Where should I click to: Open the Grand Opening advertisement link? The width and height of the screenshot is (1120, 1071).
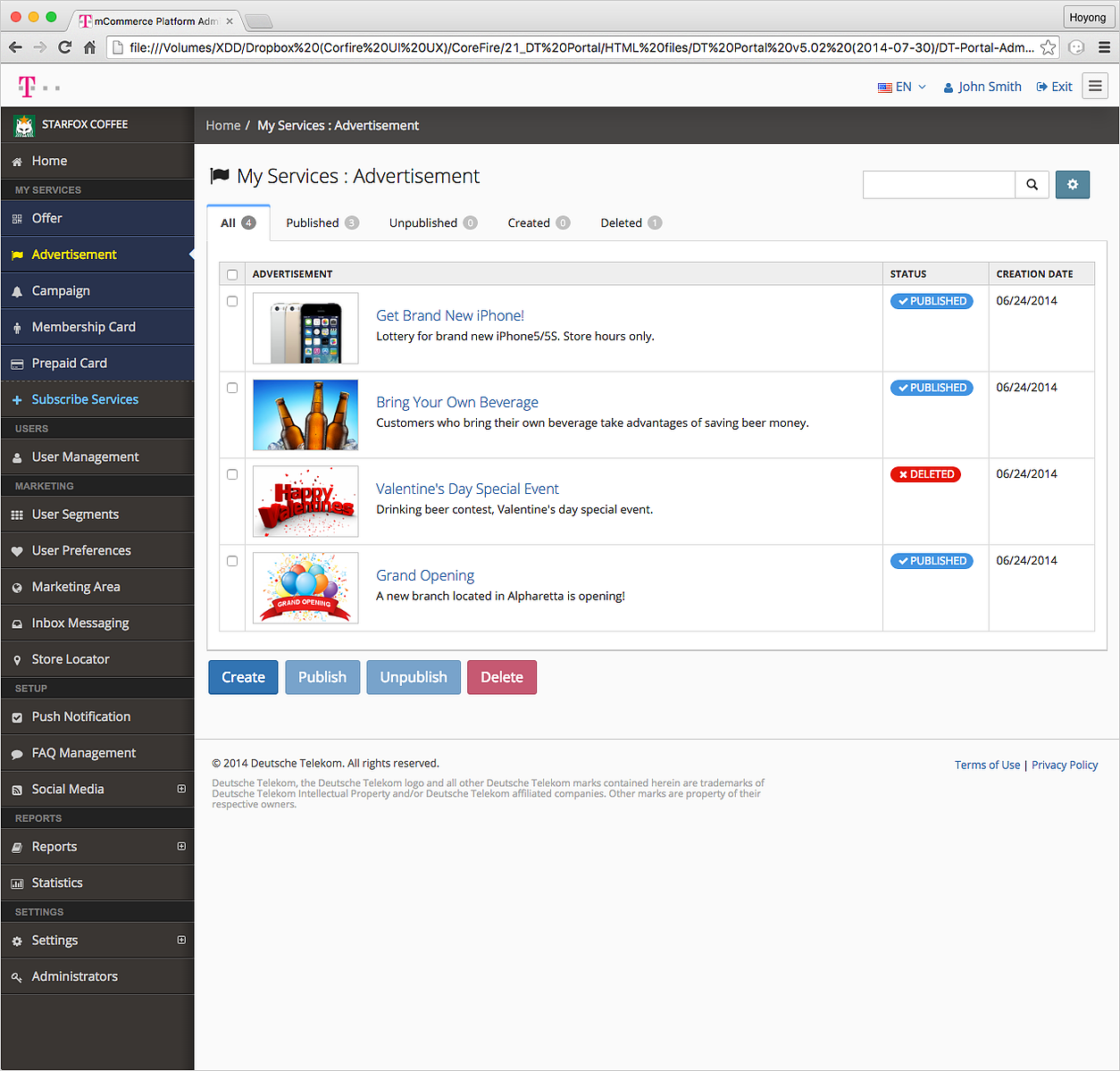[x=425, y=575]
